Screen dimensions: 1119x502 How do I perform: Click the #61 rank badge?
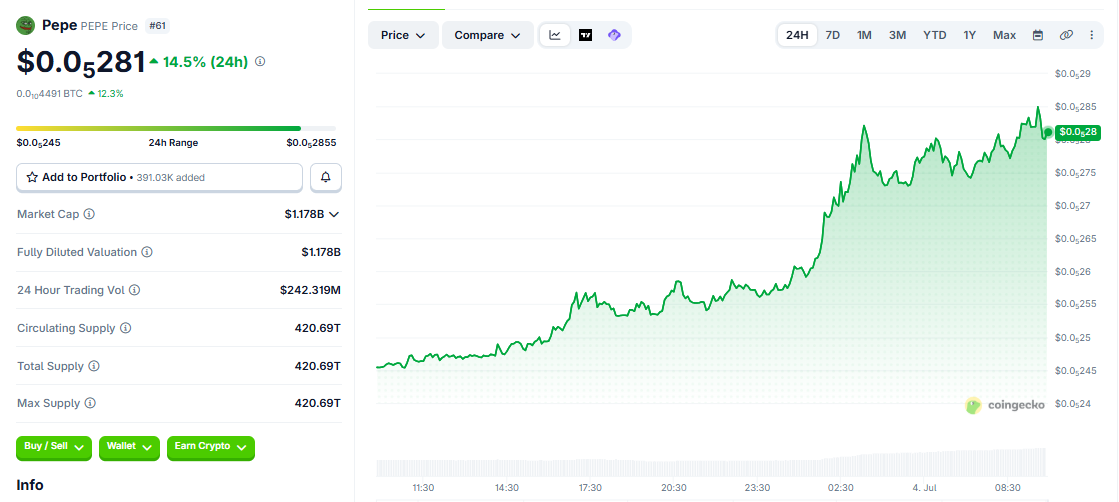pyautogui.click(x=157, y=26)
